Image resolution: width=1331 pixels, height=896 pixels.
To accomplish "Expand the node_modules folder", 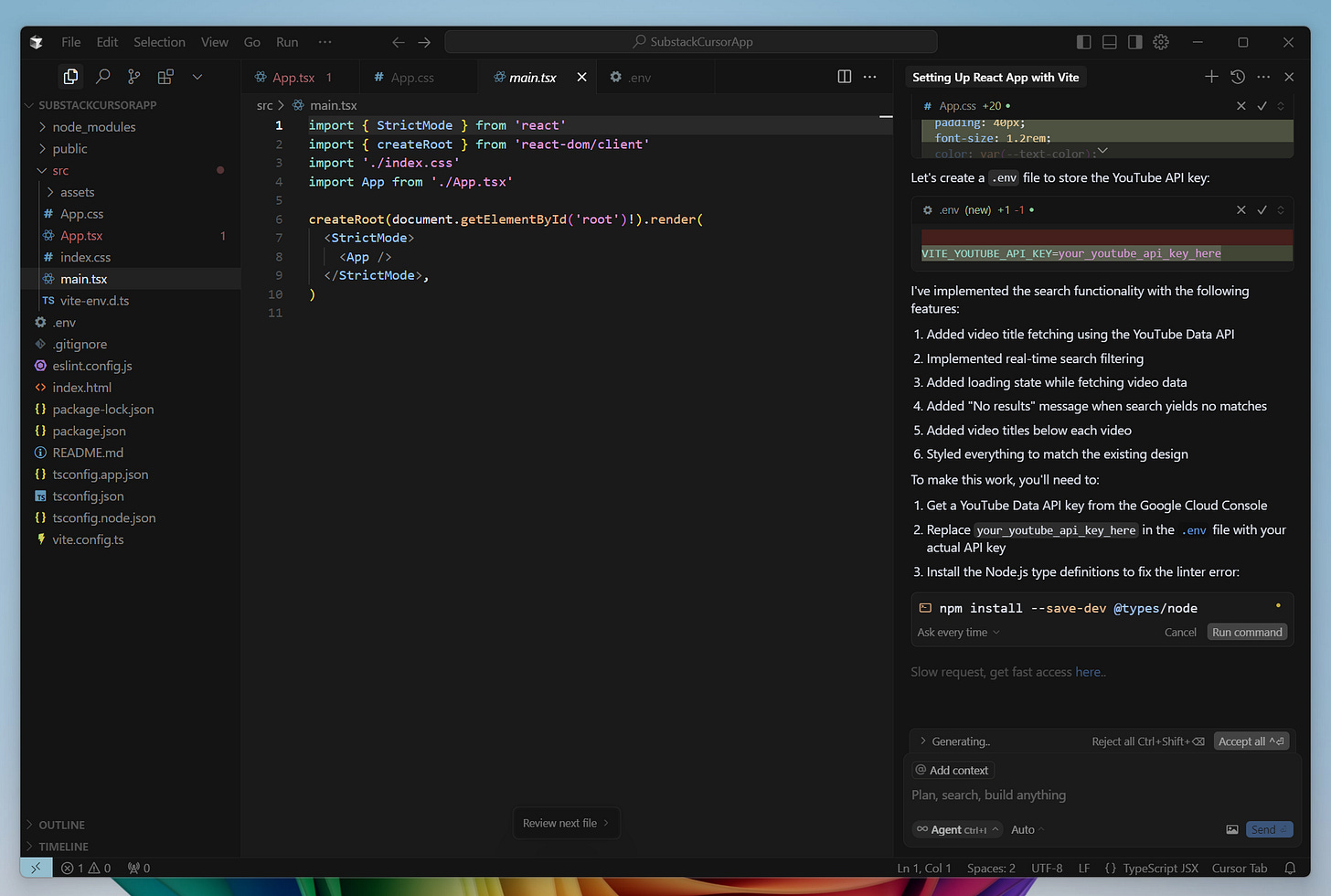I will point(94,127).
